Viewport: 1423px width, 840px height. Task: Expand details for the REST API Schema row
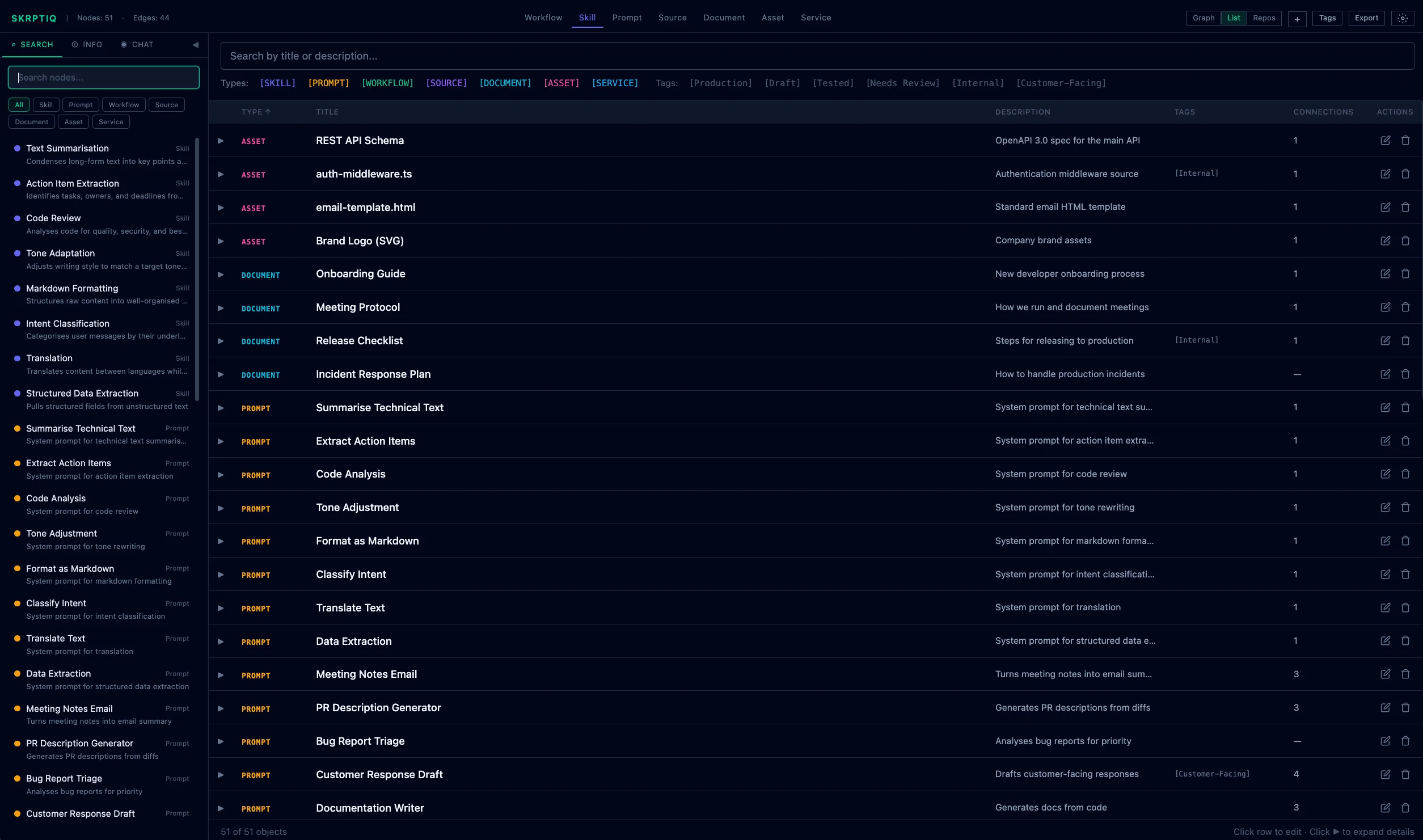click(221, 141)
